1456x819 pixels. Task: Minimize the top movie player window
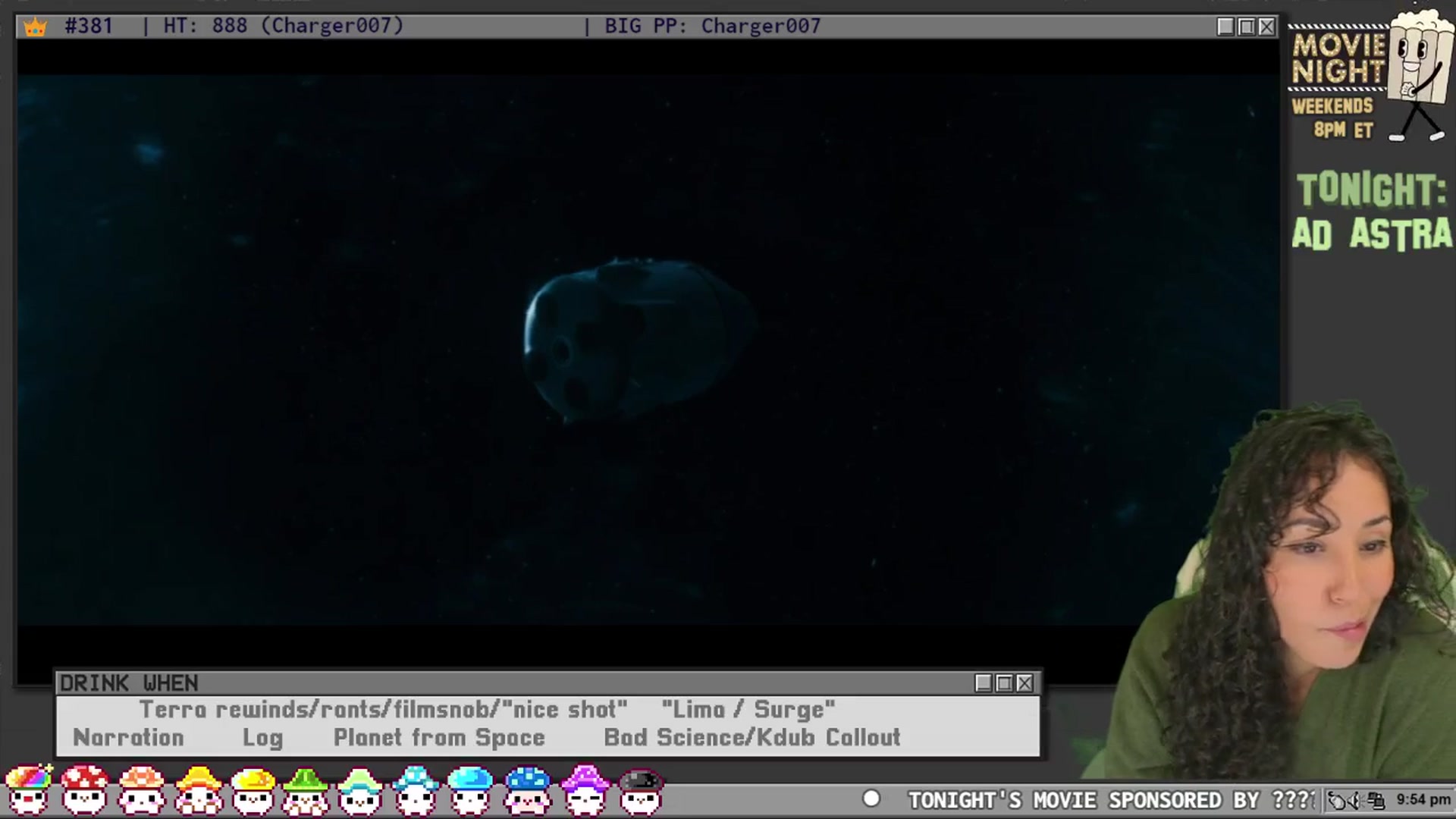click(x=1225, y=27)
